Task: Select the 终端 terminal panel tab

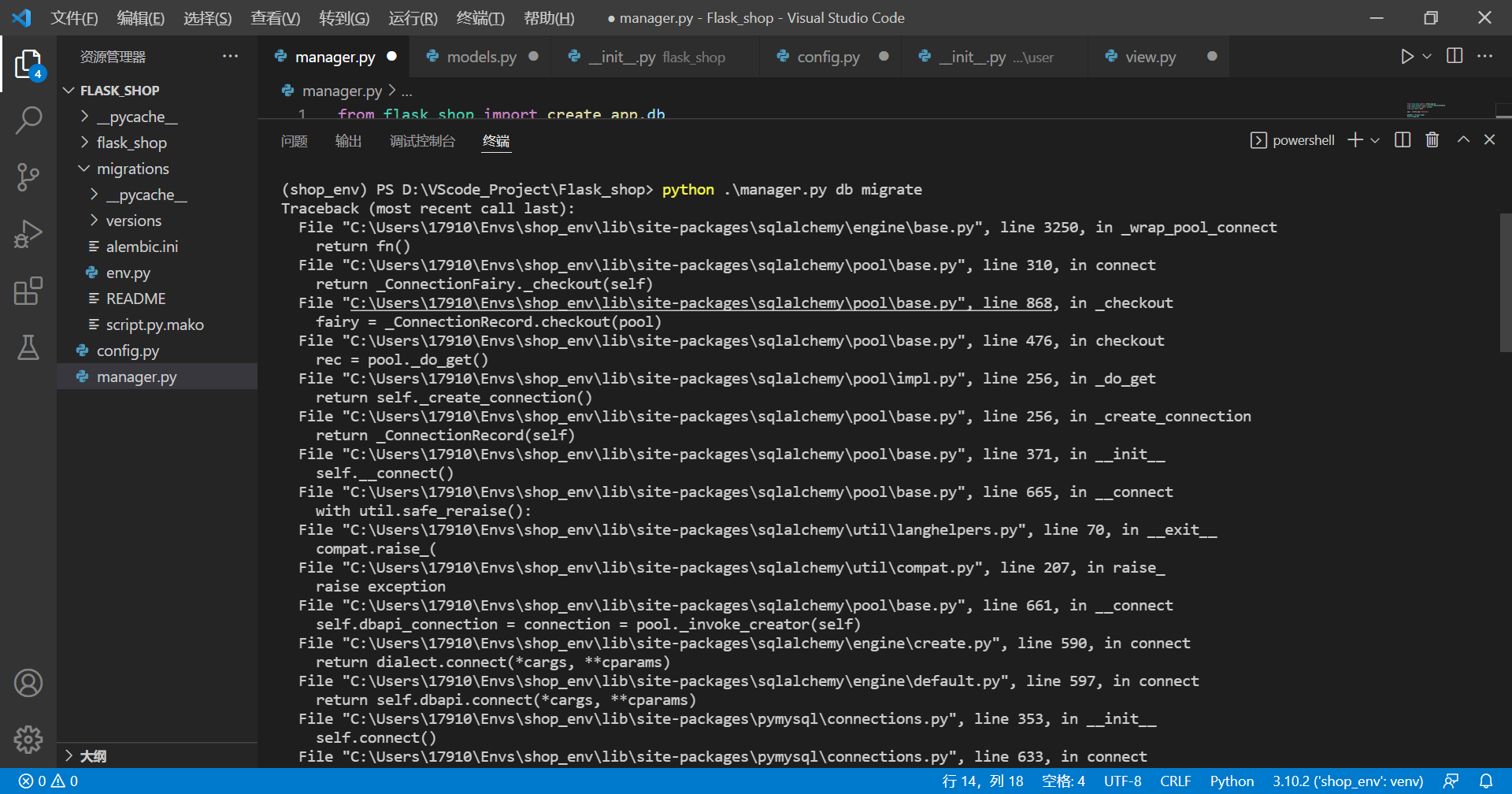Action: [496, 141]
